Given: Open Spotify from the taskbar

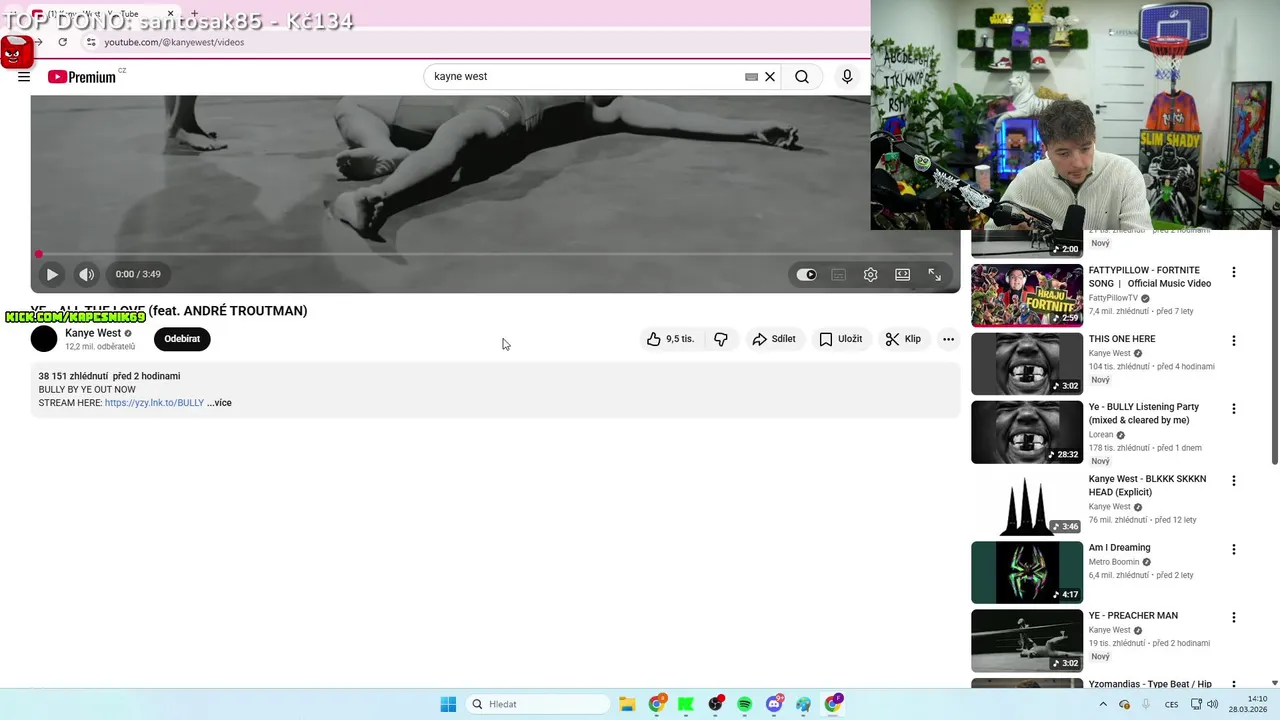Looking at the screenshot, I should 745,704.
